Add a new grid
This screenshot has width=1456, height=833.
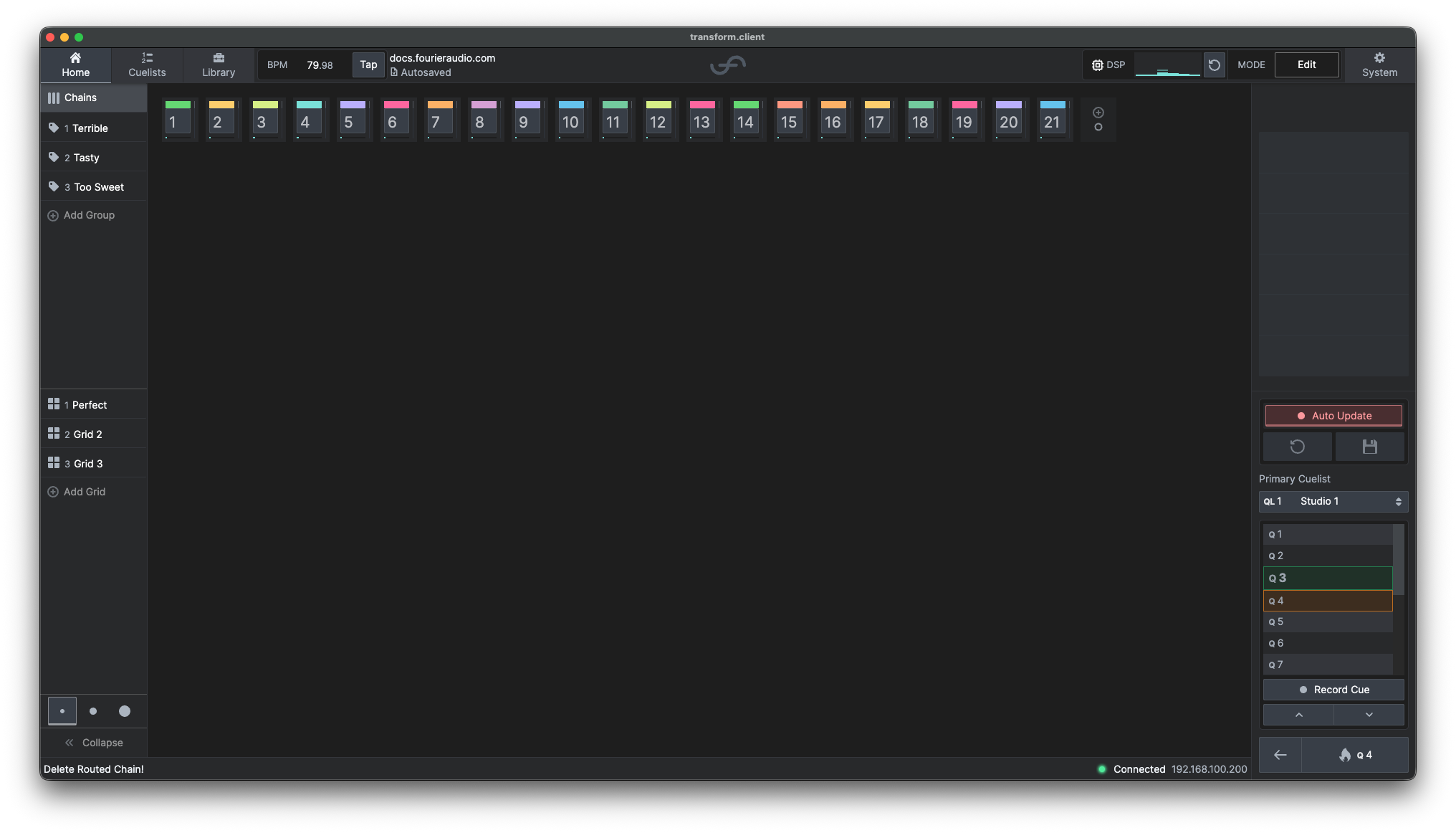pos(77,492)
